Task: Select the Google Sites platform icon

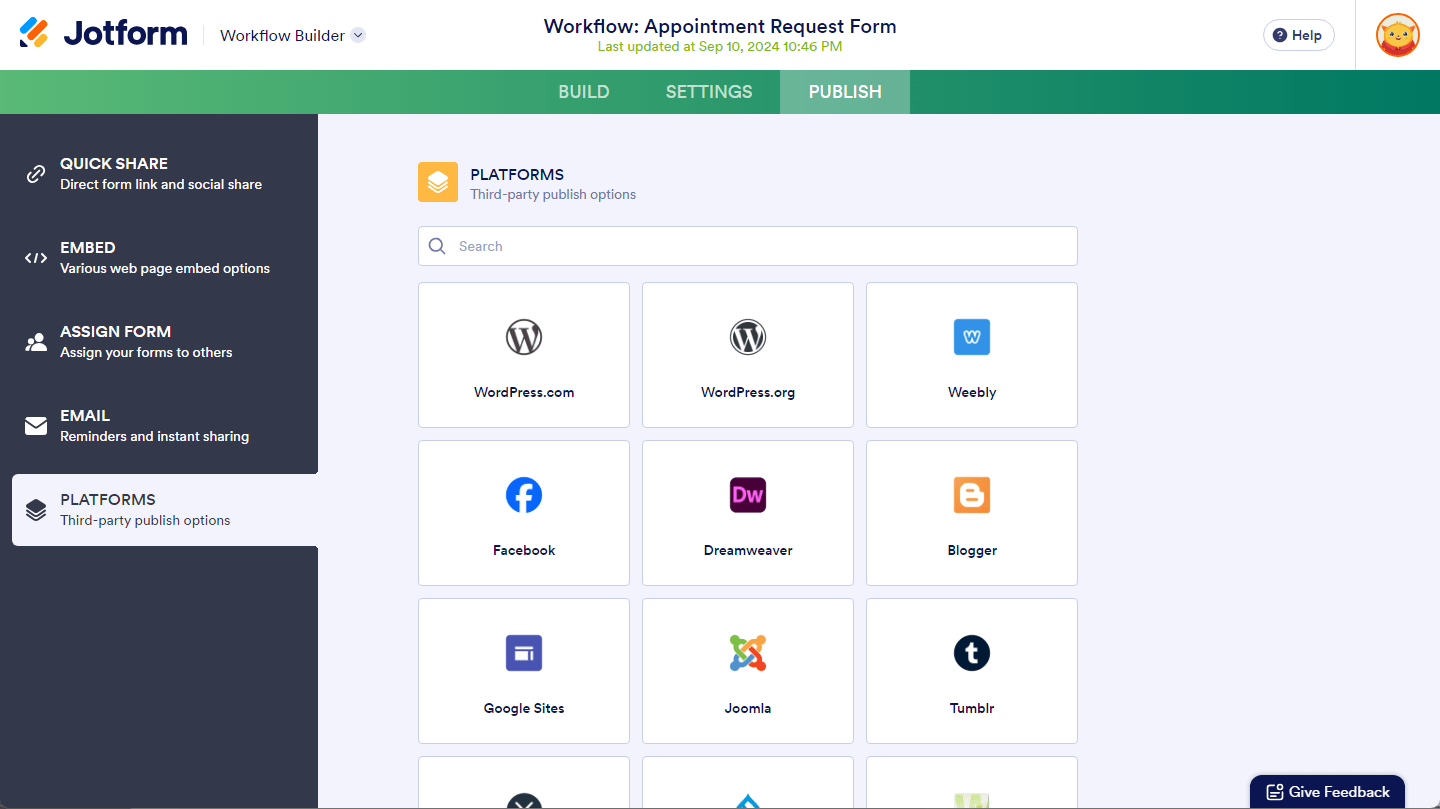Action: pos(524,653)
